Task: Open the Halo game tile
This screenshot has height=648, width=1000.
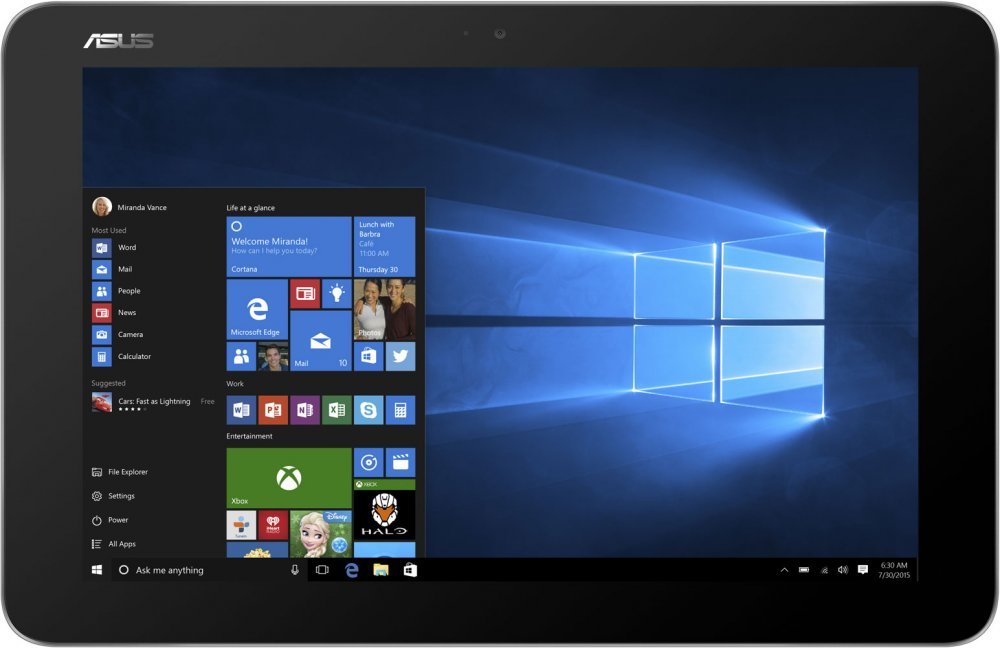Action: click(x=385, y=510)
